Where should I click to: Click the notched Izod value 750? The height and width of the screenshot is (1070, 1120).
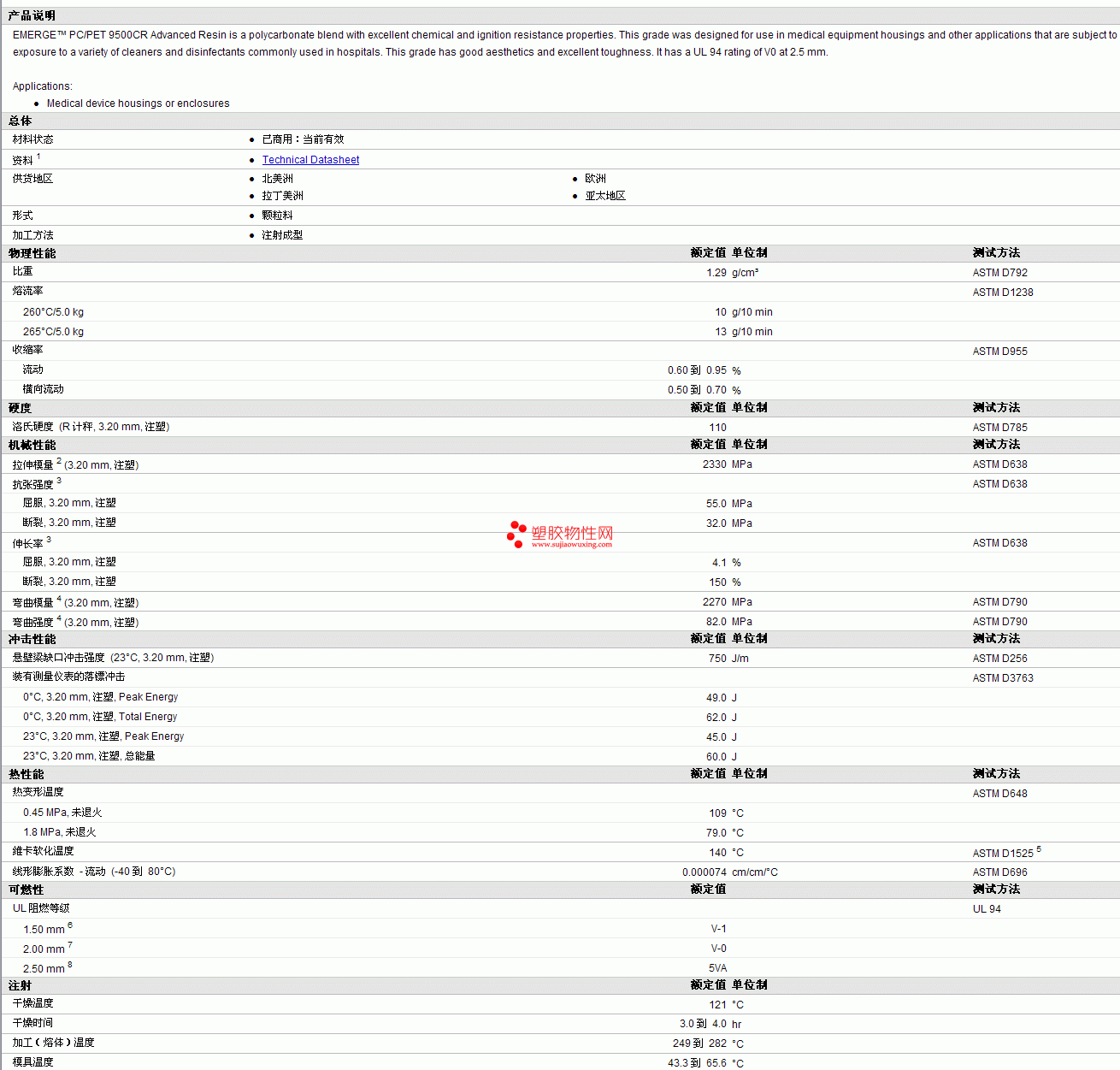[718, 659]
